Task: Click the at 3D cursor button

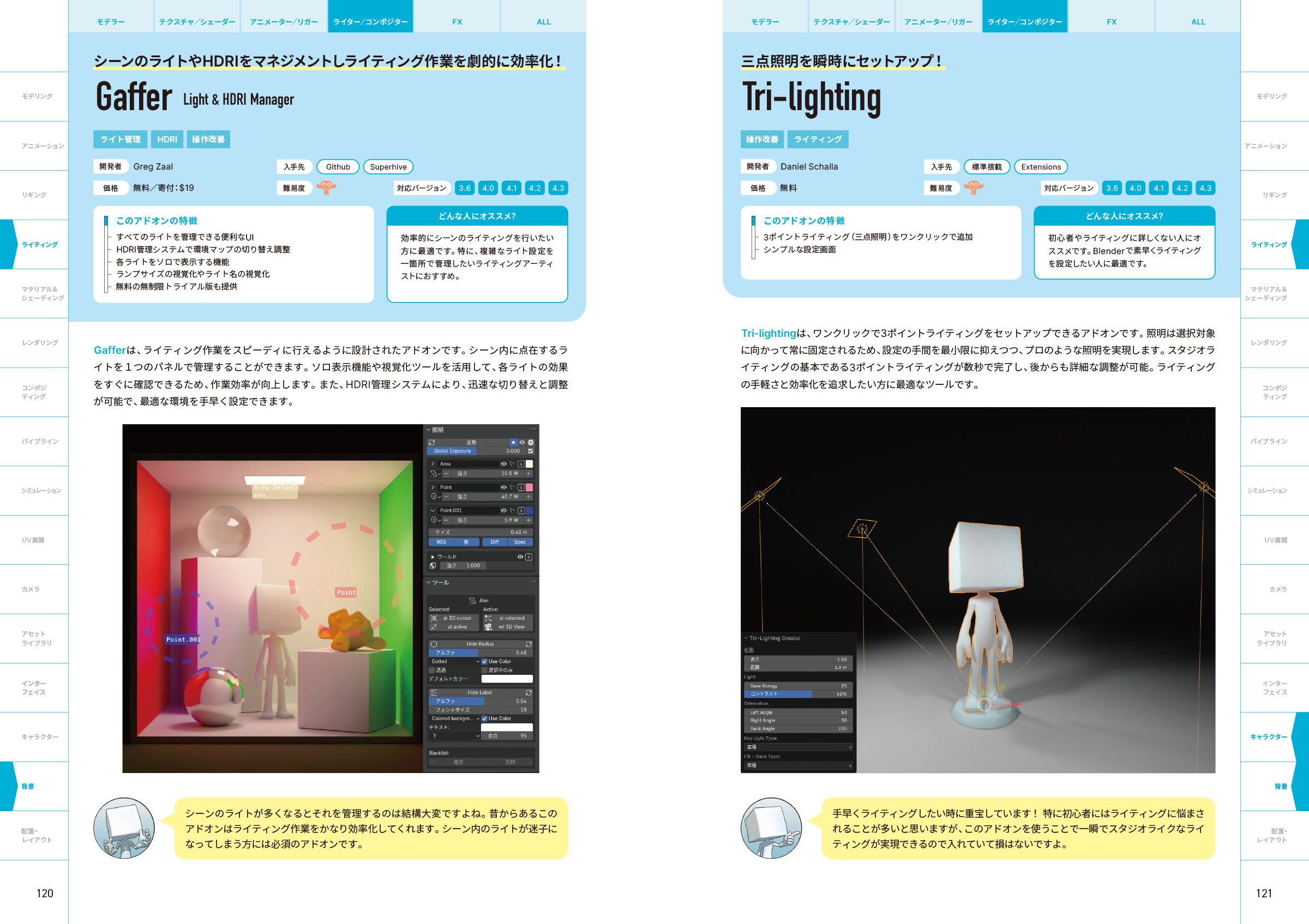Action: tap(453, 618)
